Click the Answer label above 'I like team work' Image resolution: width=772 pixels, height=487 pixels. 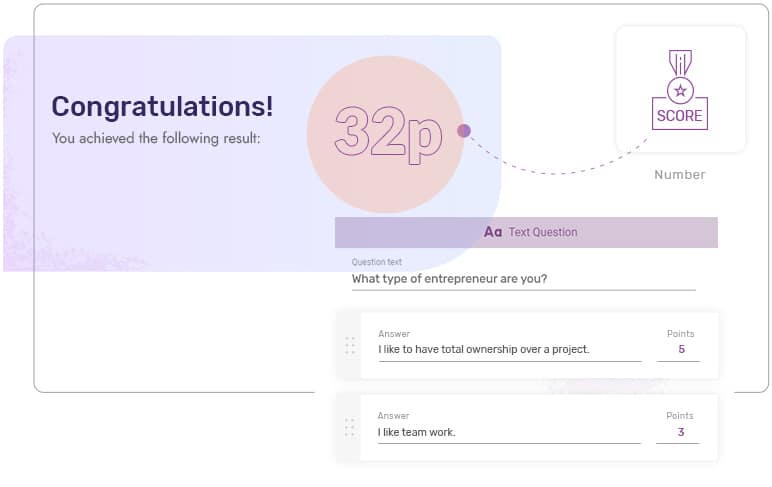393,416
